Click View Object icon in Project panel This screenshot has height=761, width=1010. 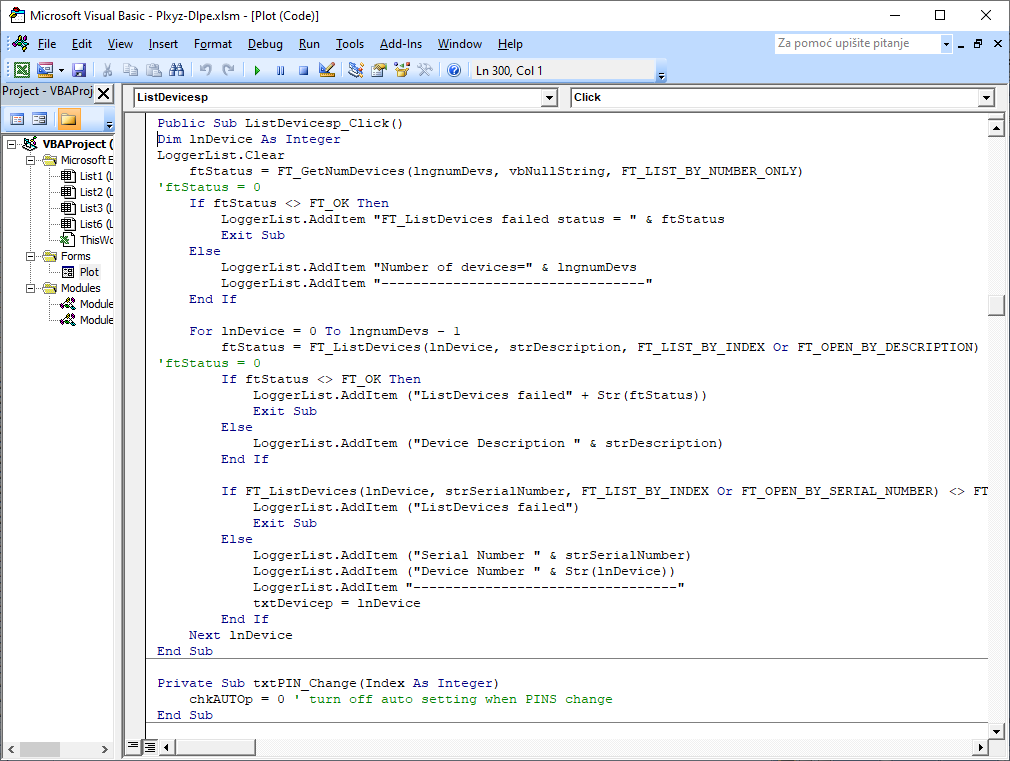[40, 119]
